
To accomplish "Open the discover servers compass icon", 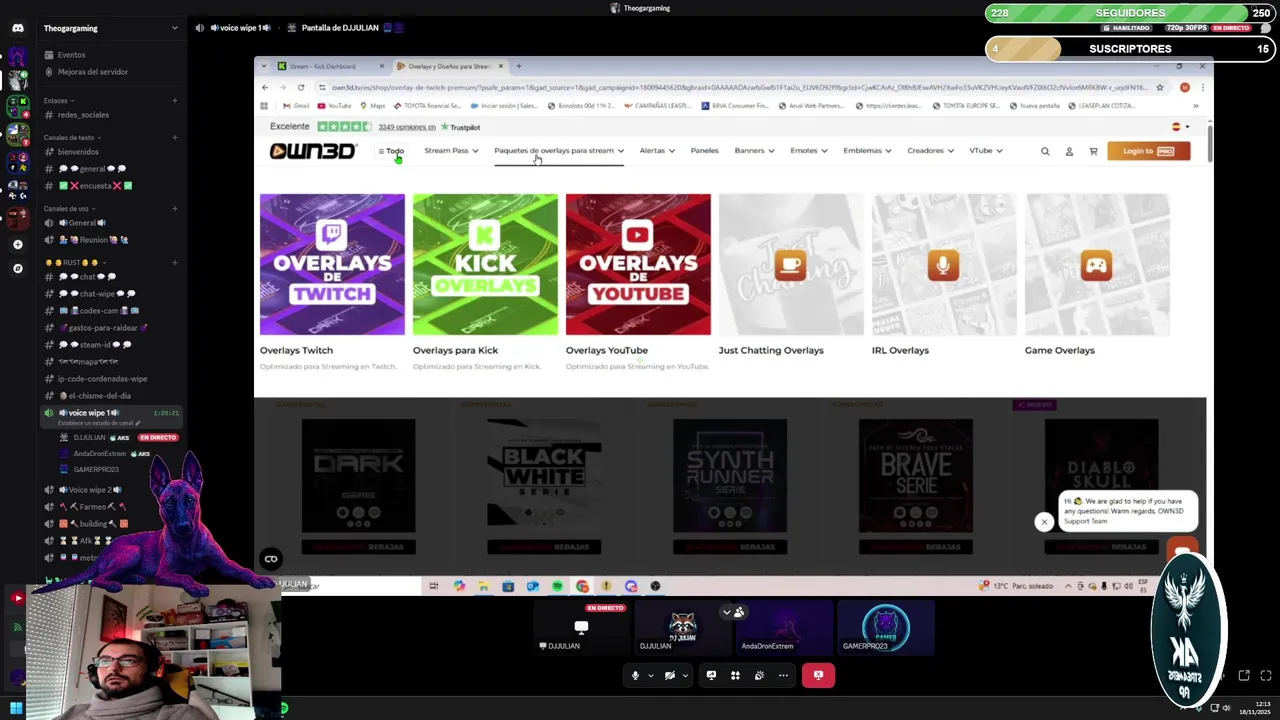I will (17, 268).
